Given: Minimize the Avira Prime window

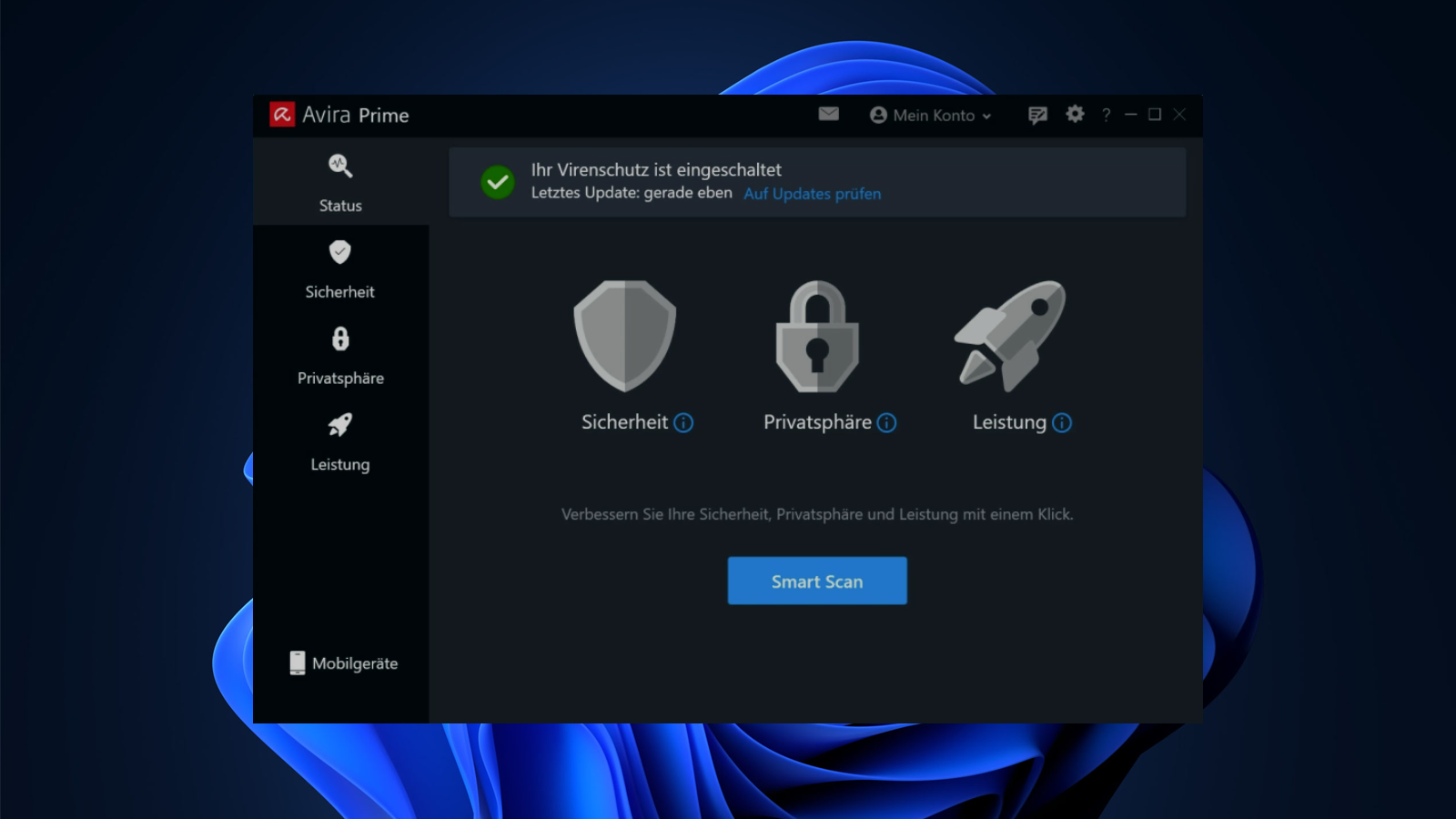Looking at the screenshot, I should [x=1131, y=115].
